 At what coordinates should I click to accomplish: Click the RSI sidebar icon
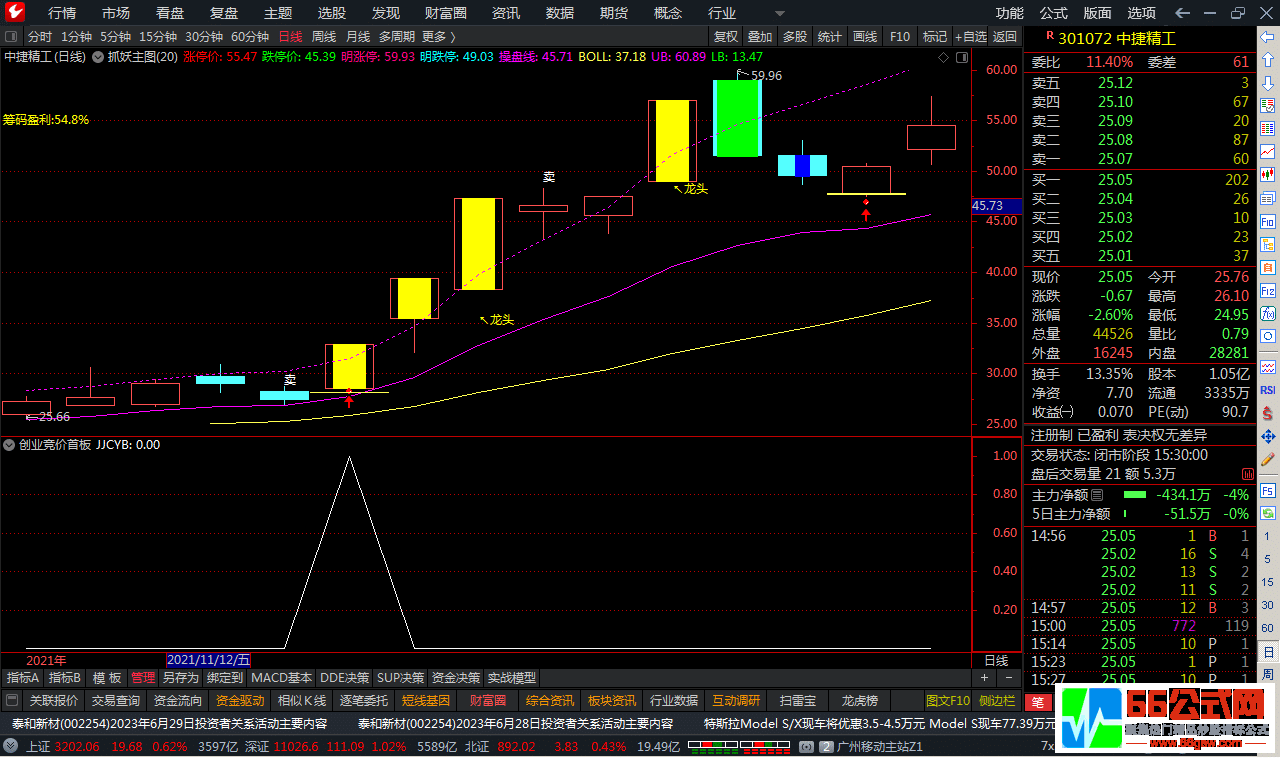pyautogui.click(x=1268, y=390)
